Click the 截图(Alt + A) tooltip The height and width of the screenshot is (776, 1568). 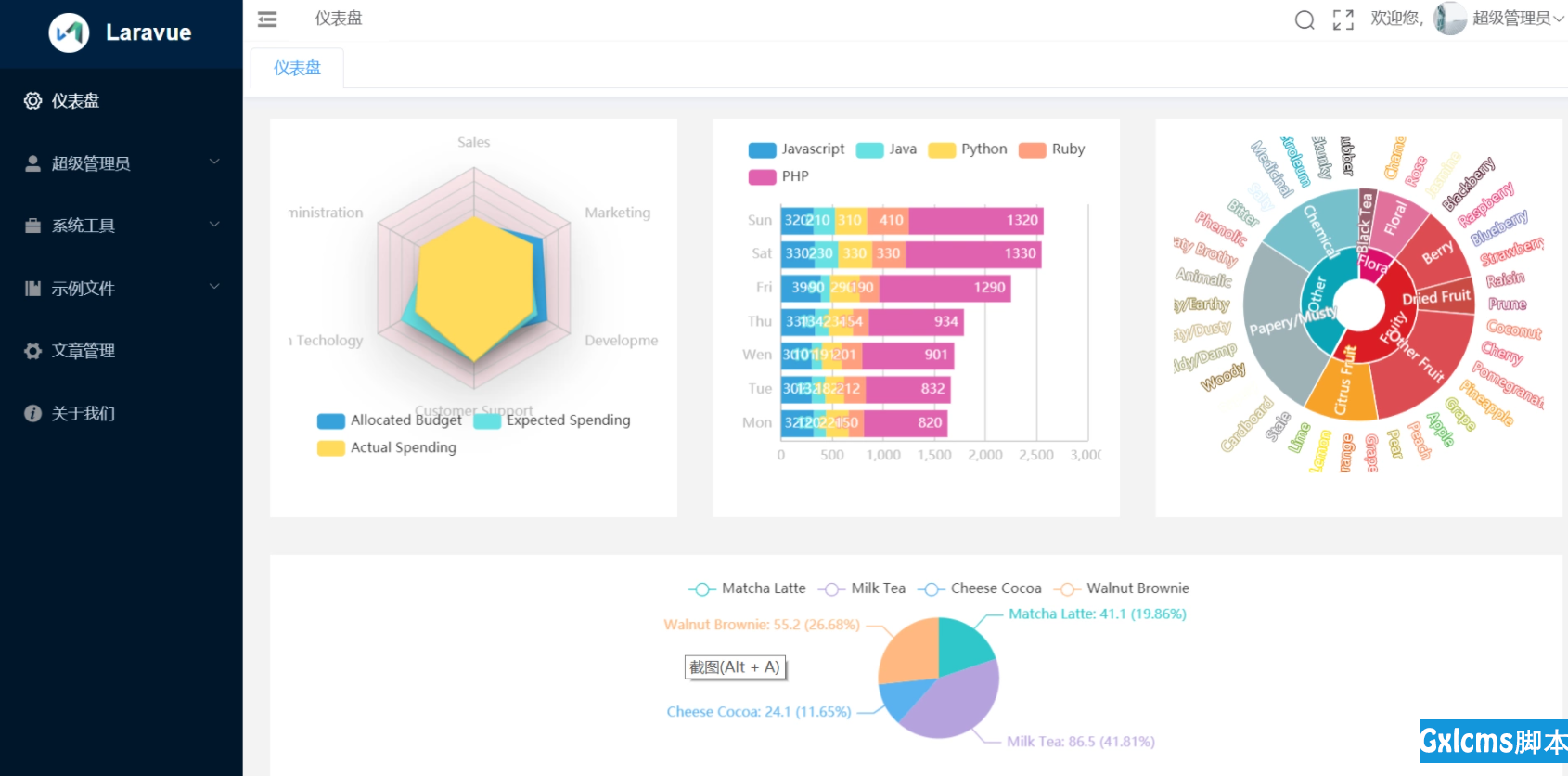[x=736, y=667]
